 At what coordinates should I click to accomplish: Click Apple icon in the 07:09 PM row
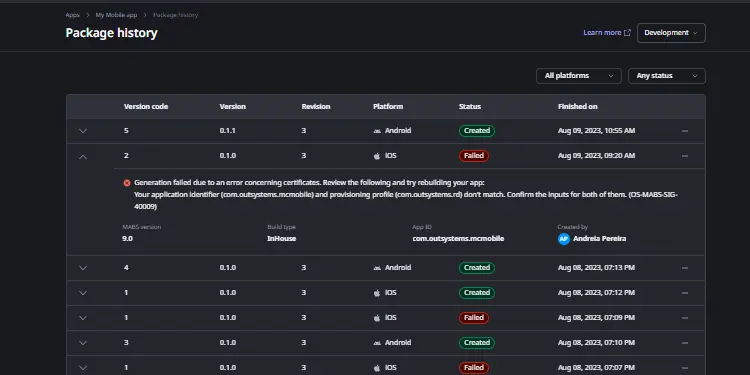377,317
